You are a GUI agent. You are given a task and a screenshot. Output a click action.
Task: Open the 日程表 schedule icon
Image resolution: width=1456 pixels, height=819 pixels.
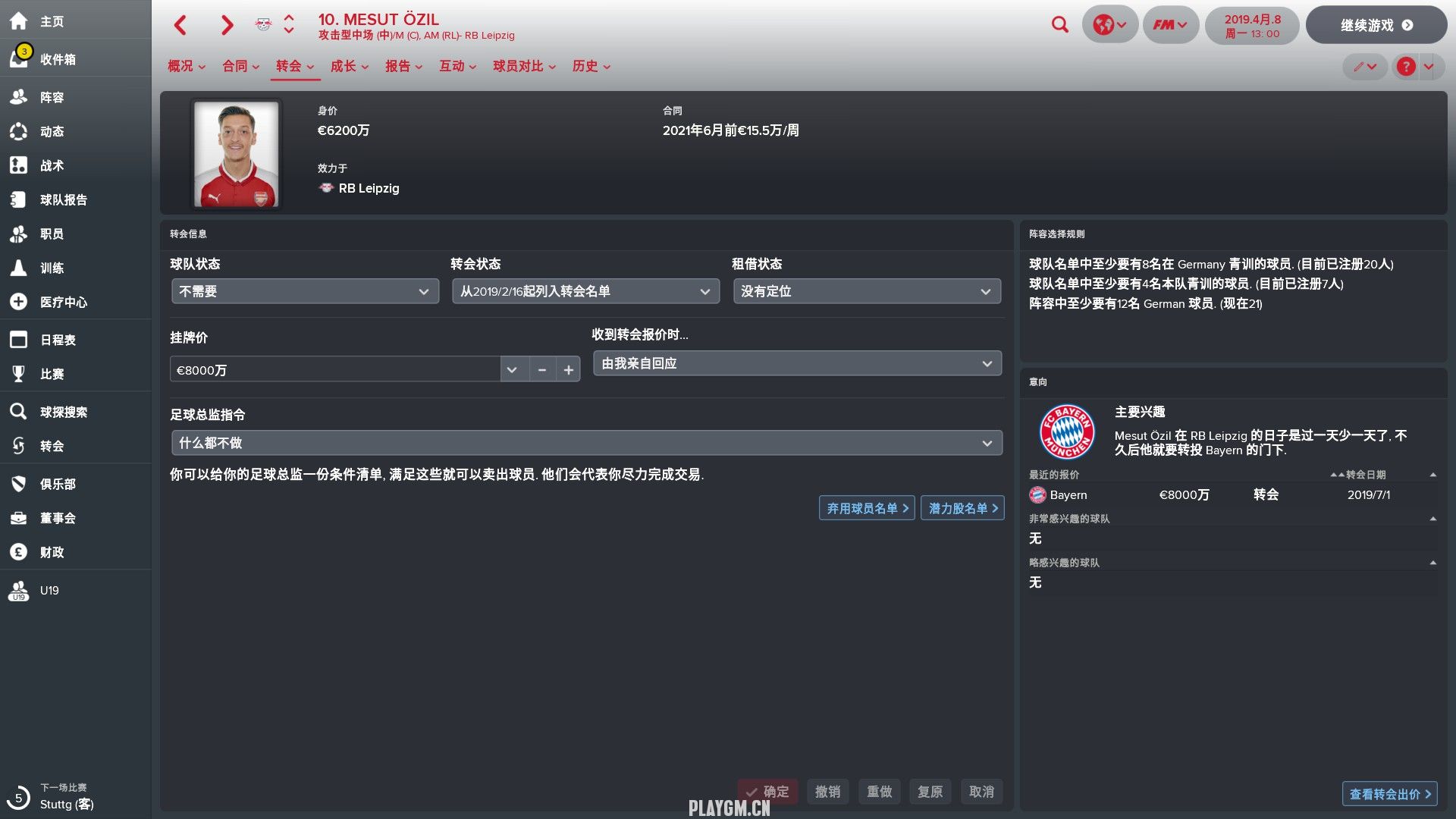(18, 340)
